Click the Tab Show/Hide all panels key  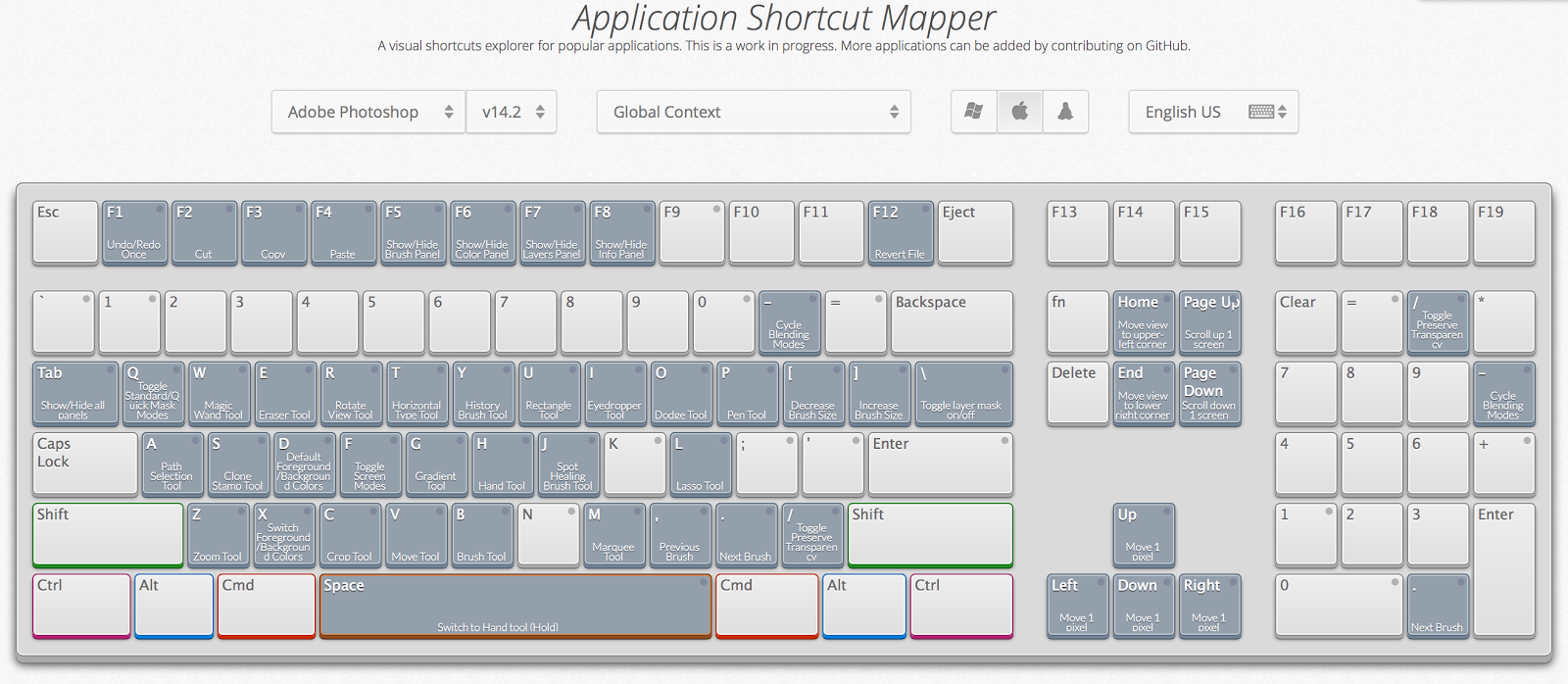point(74,393)
